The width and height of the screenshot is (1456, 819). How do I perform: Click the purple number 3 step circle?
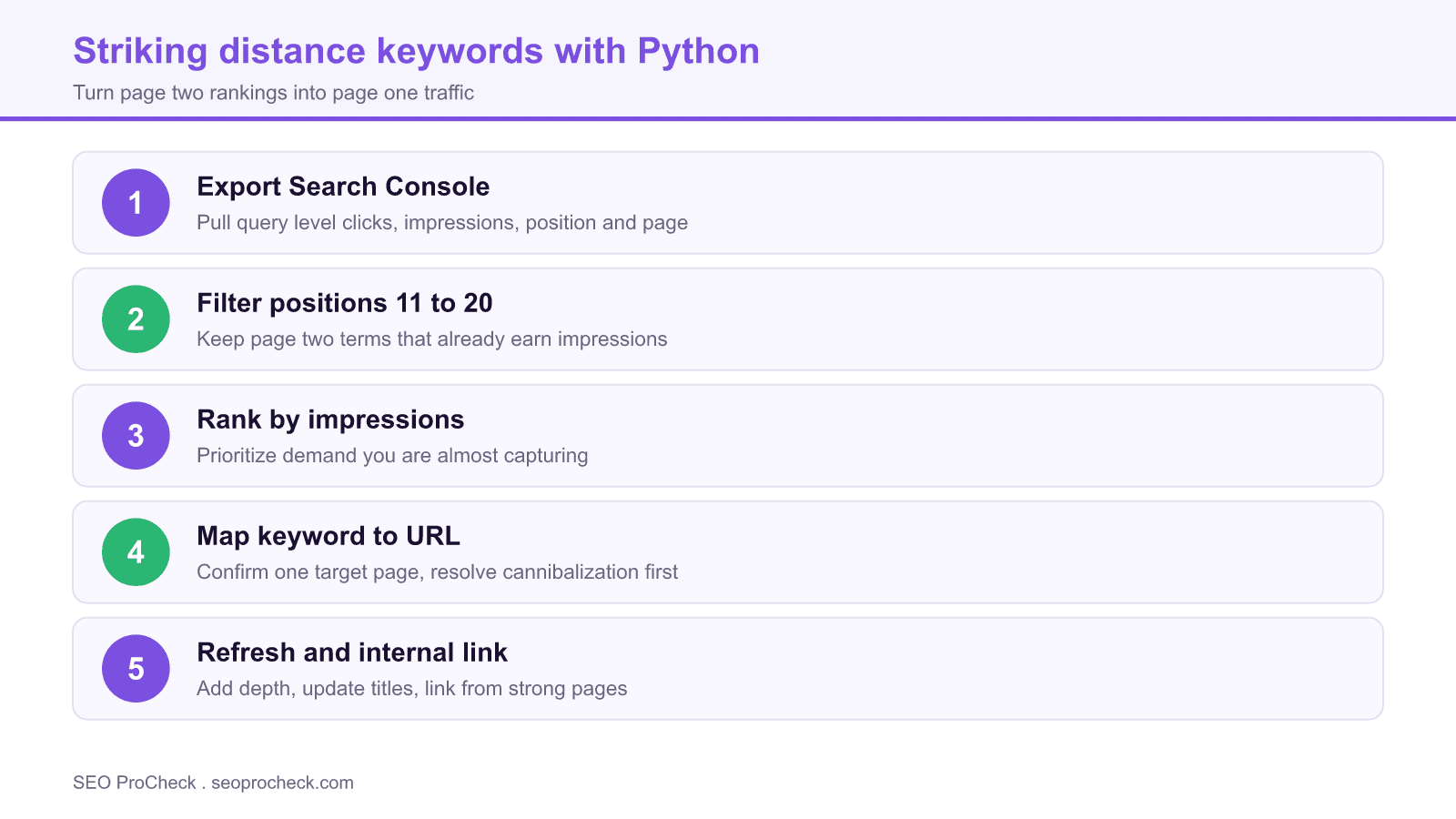pyautogui.click(x=136, y=436)
